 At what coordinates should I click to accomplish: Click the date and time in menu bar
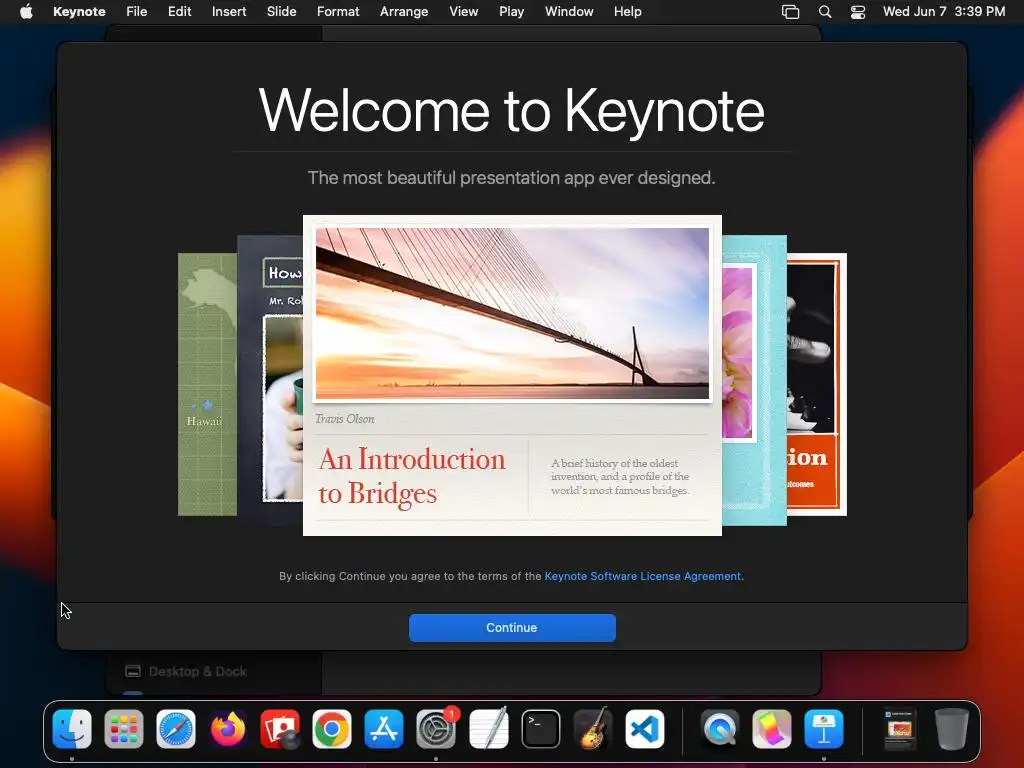[x=944, y=12]
